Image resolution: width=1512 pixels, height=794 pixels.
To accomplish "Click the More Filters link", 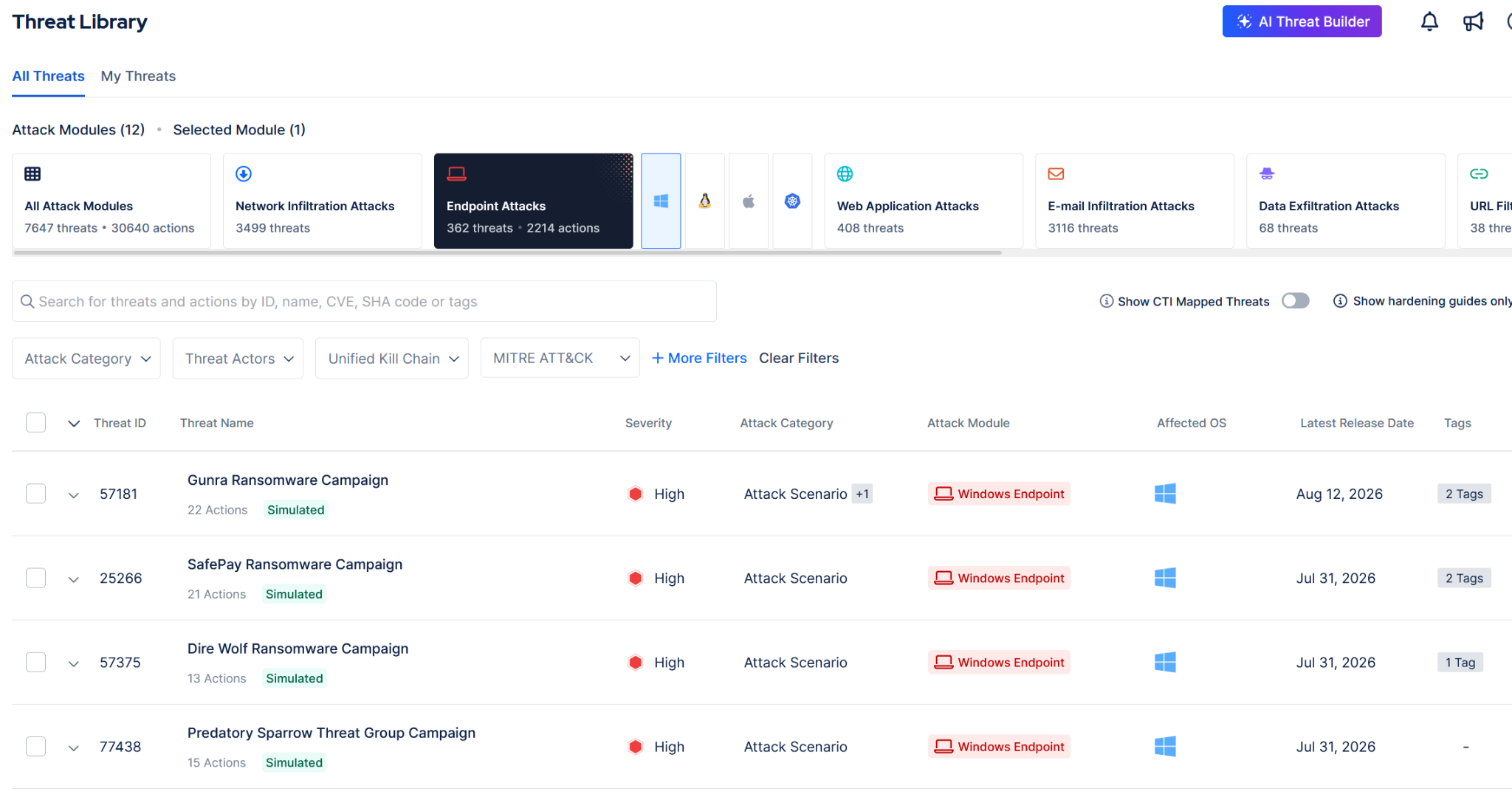I will click(x=699, y=358).
